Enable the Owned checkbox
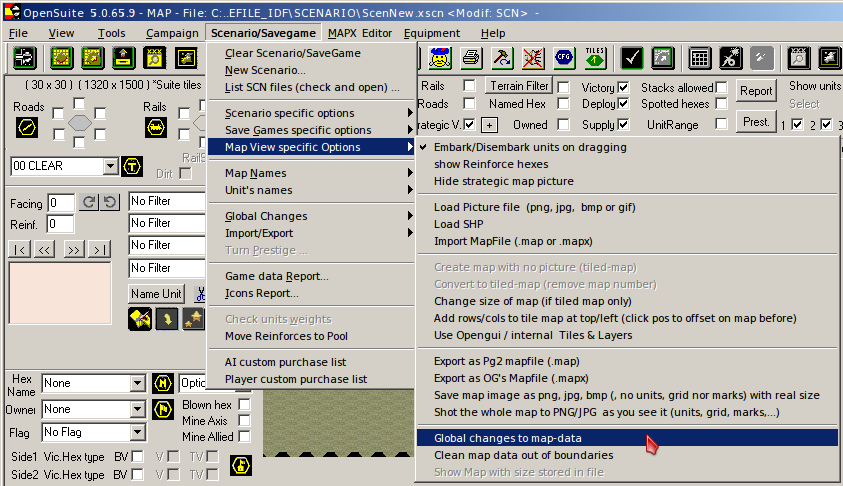 pos(563,125)
